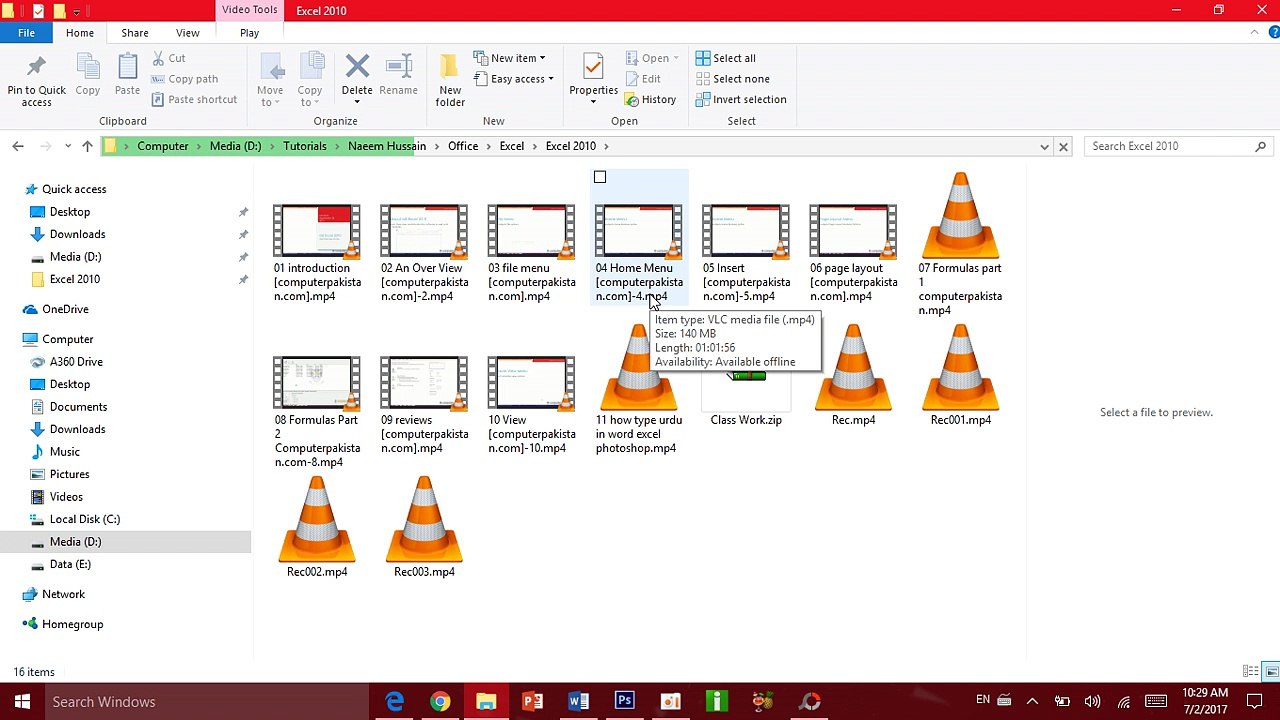Open OneDrive in sidebar

pyautogui.click(x=65, y=309)
